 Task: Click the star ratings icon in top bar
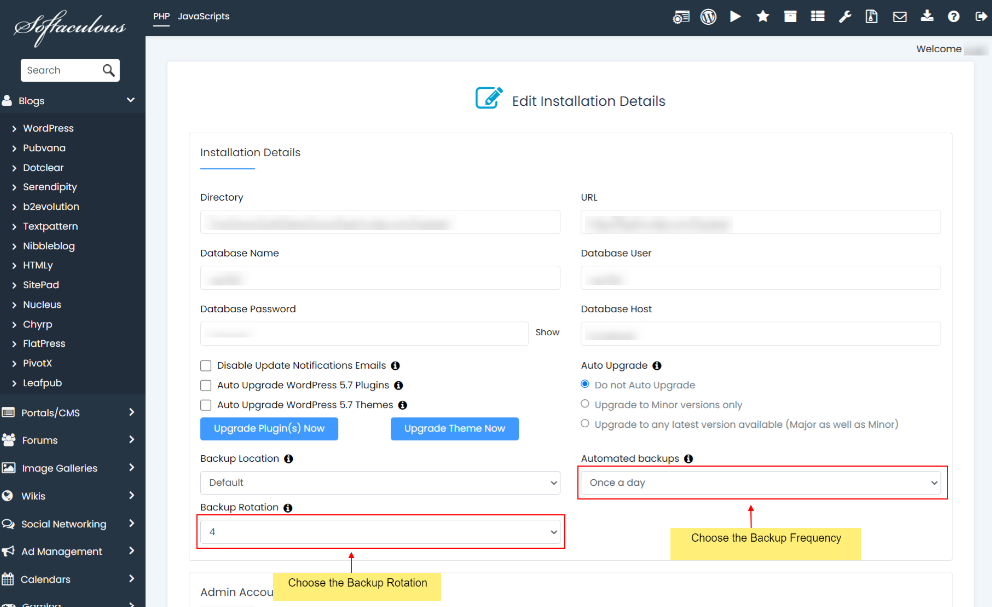(x=763, y=16)
